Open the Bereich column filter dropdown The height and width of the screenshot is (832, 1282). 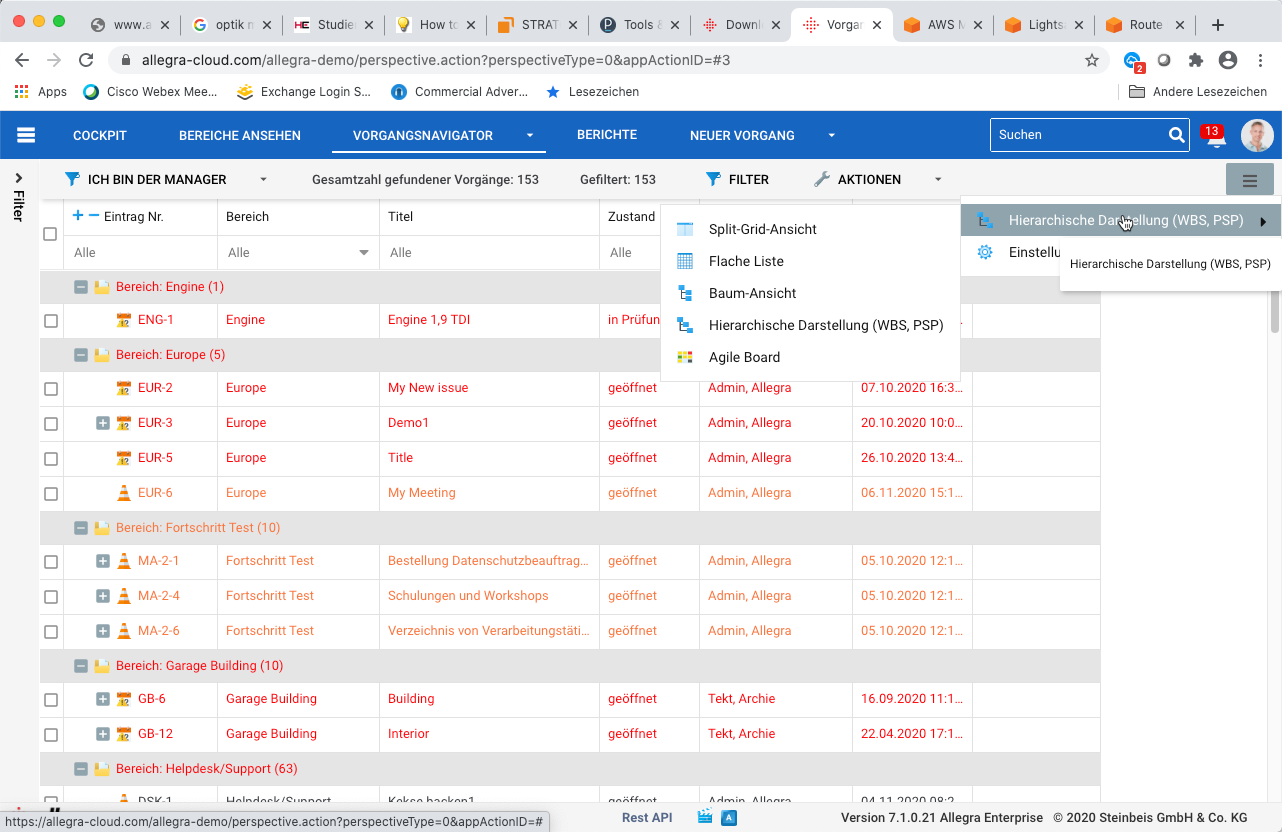pyautogui.click(x=364, y=253)
